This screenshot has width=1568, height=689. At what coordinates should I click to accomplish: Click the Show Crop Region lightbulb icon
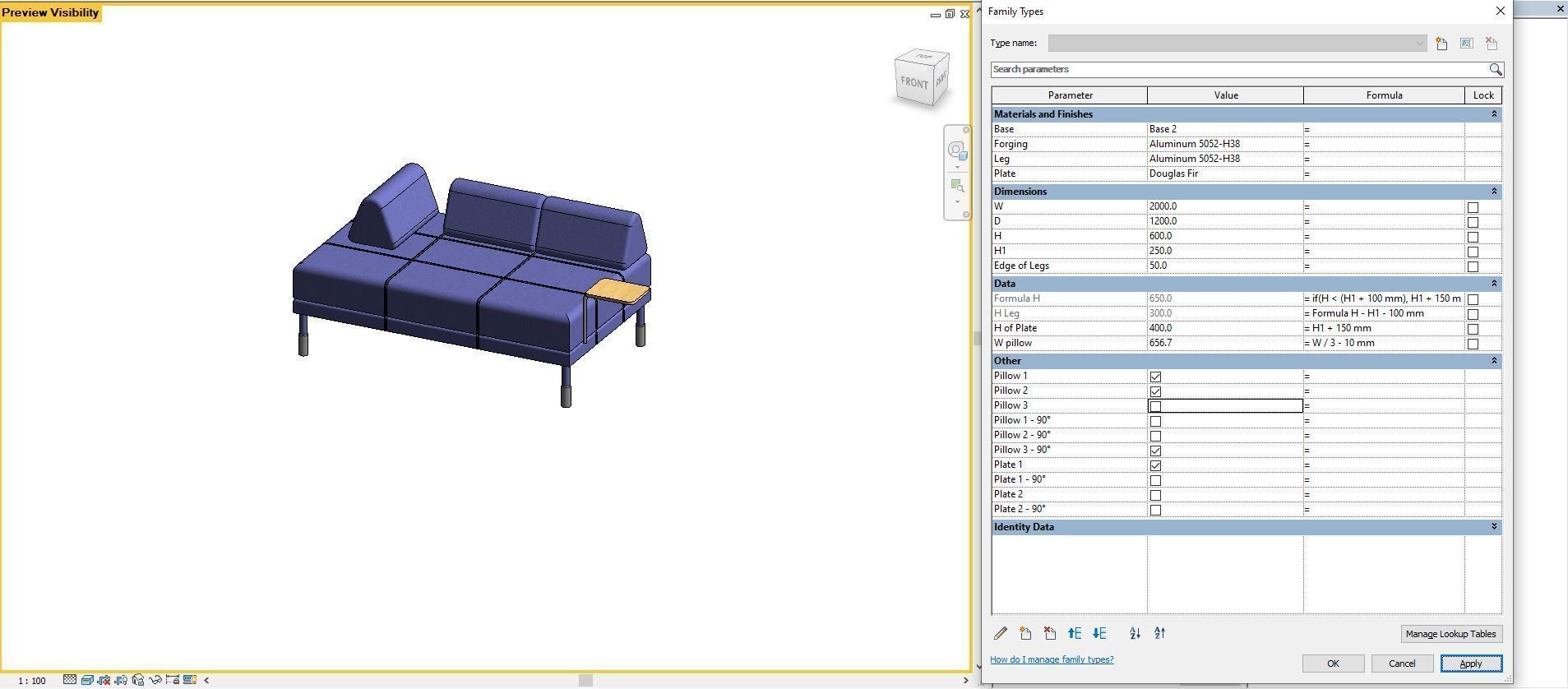[x=122, y=680]
